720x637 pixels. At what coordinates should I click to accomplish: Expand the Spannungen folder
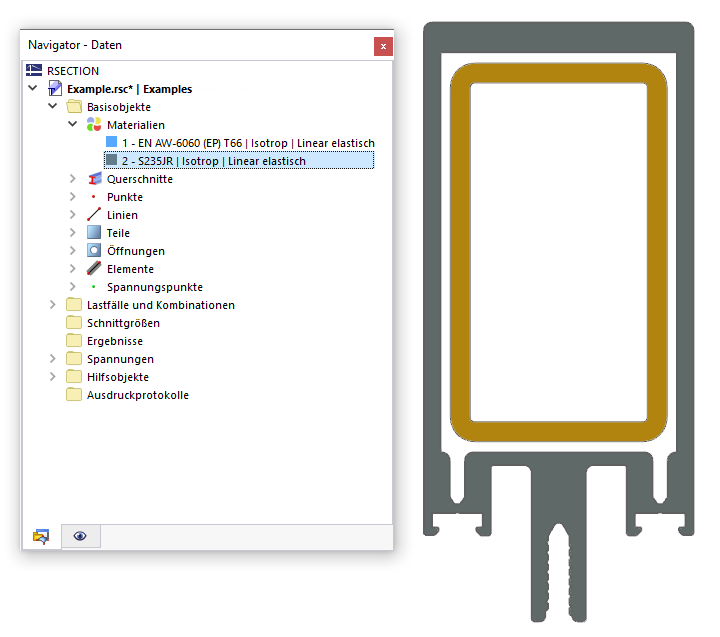(x=53, y=358)
